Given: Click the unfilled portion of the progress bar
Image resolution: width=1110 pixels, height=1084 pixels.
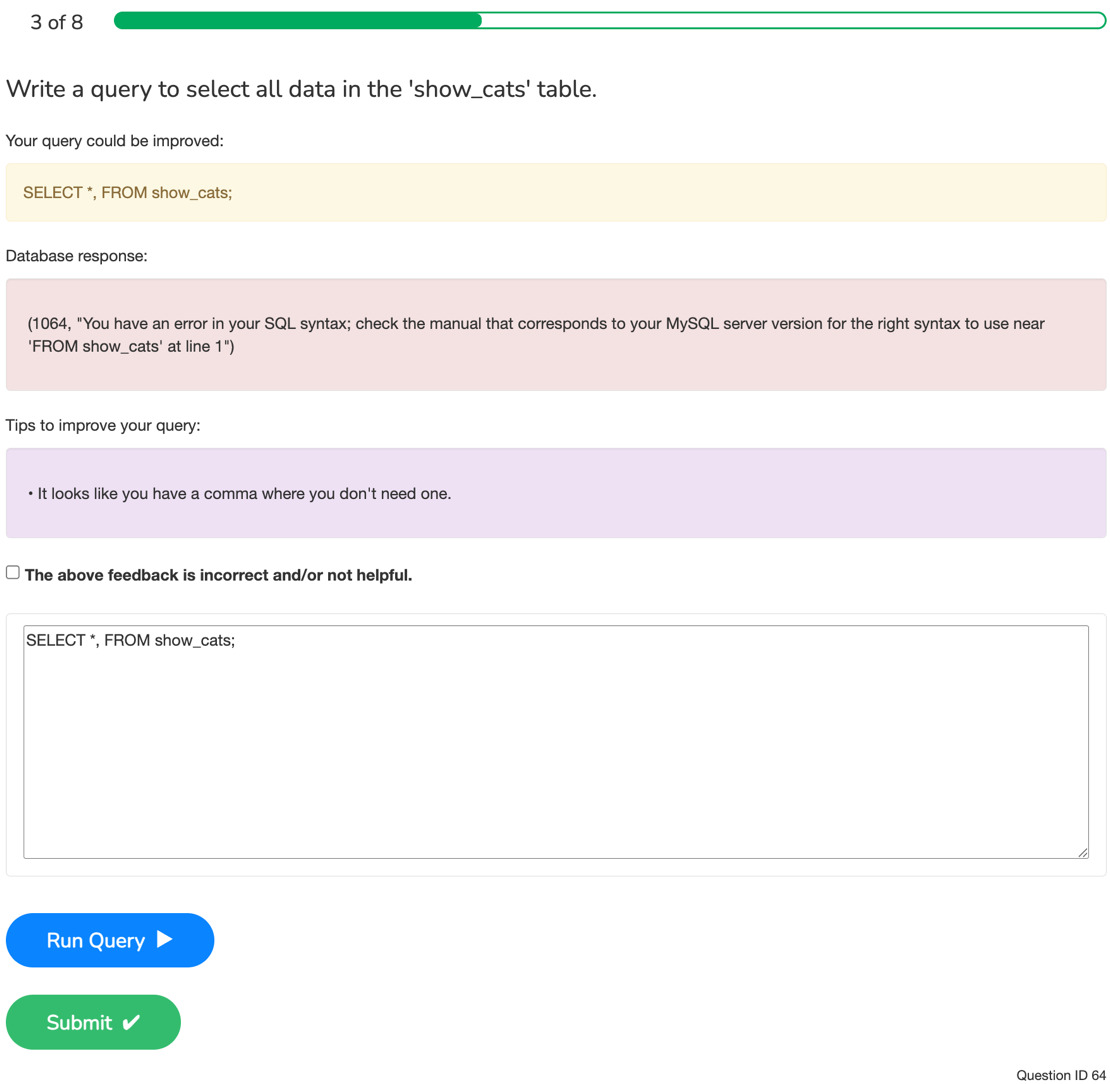Looking at the screenshot, I should 793,21.
